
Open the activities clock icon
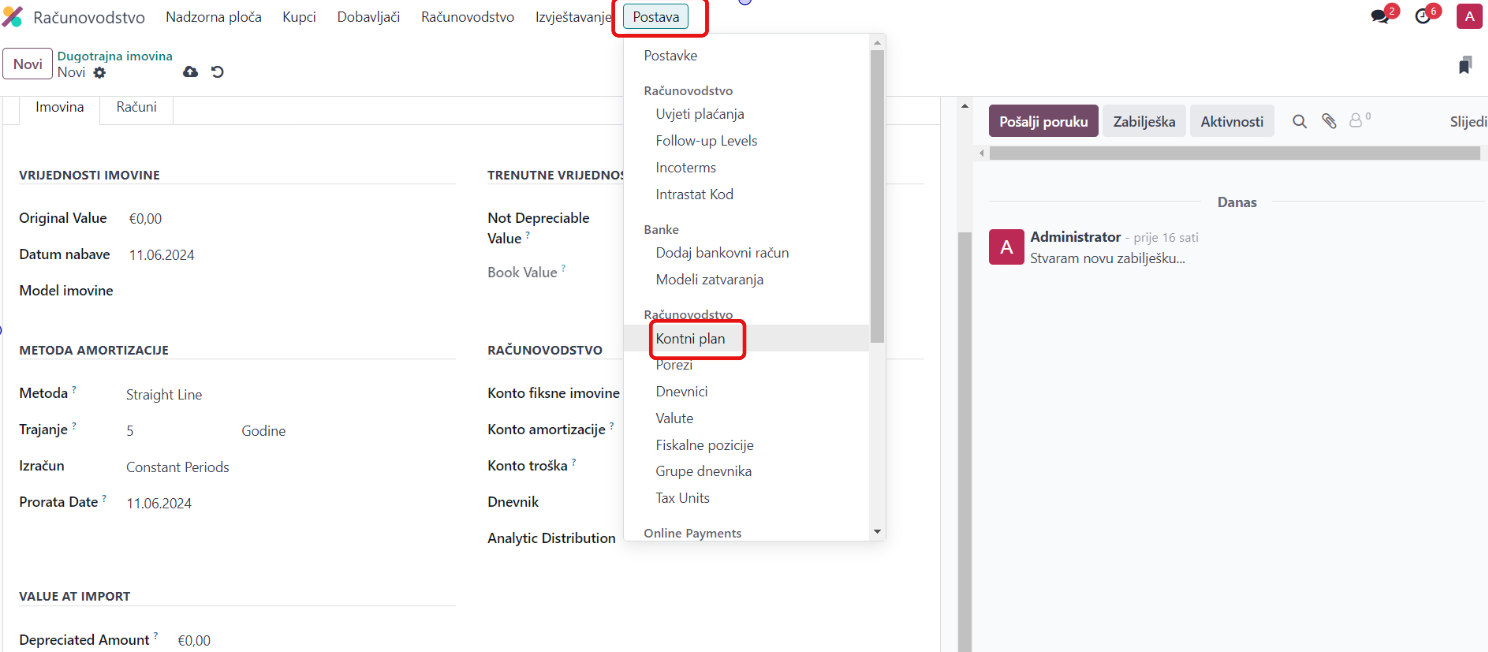pos(1423,17)
